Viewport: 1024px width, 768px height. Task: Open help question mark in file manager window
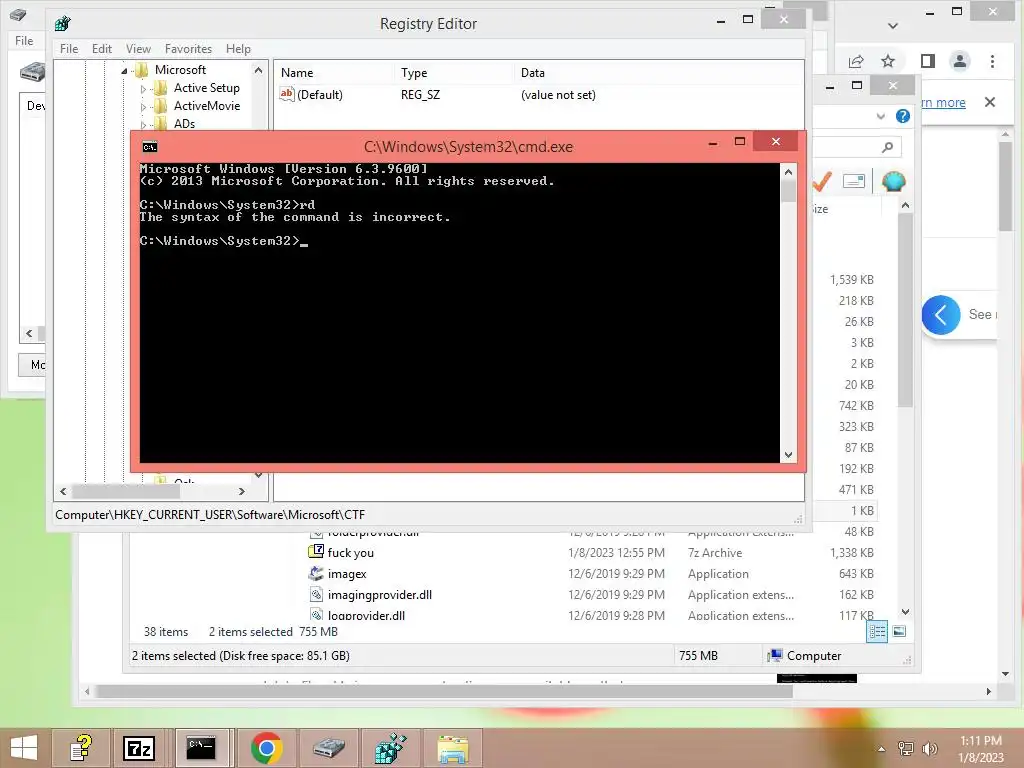point(903,116)
